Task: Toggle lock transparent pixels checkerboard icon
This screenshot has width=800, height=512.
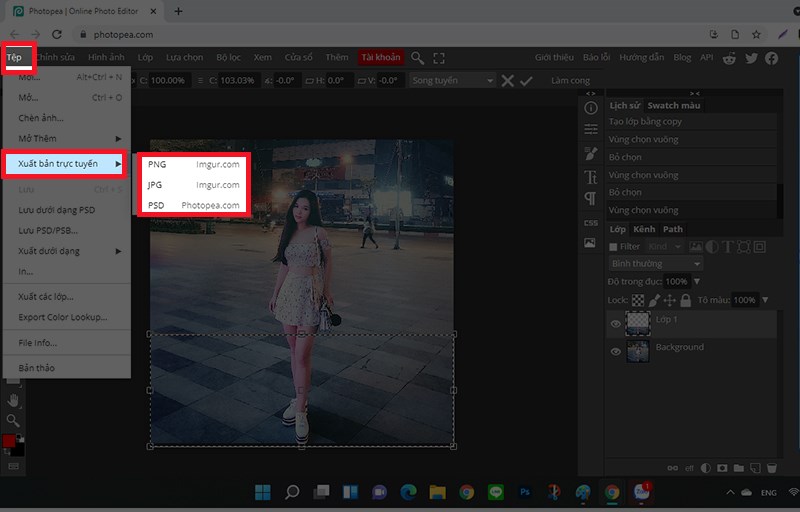Action: click(638, 300)
